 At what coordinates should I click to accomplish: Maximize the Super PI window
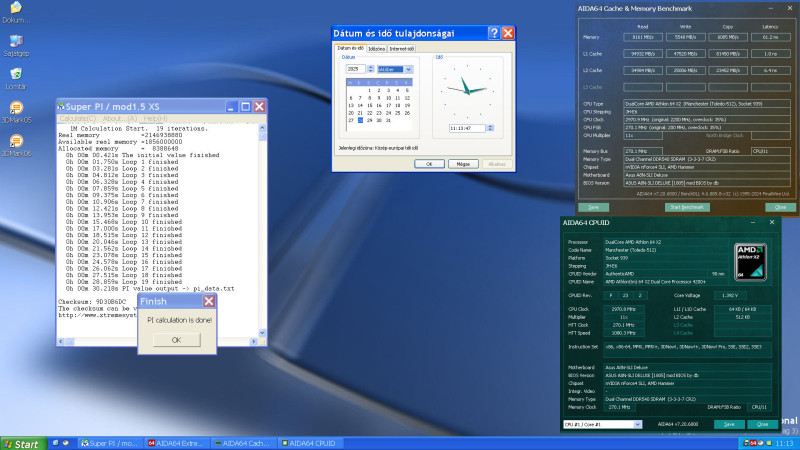coord(245,107)
